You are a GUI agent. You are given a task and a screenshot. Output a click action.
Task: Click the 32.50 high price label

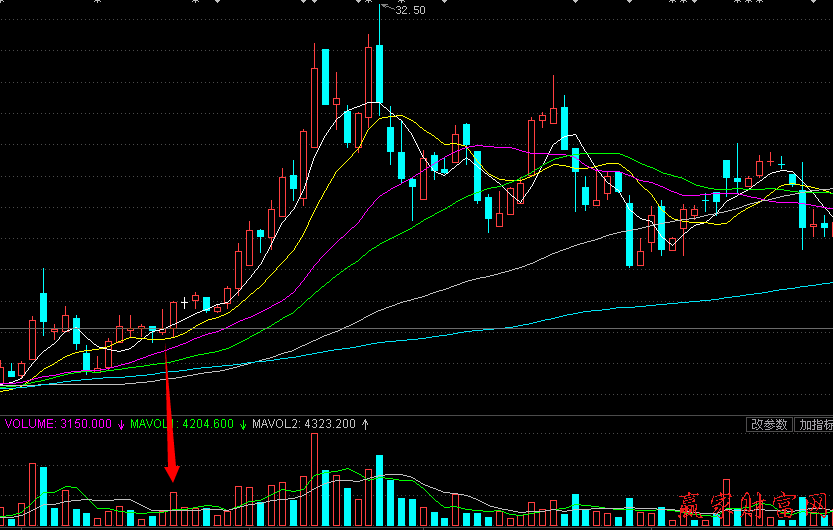pyautogui.click(x=410, y=10)
